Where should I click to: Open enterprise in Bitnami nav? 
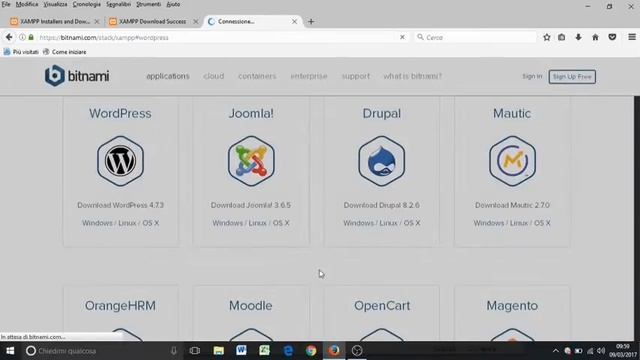[309, 76]
